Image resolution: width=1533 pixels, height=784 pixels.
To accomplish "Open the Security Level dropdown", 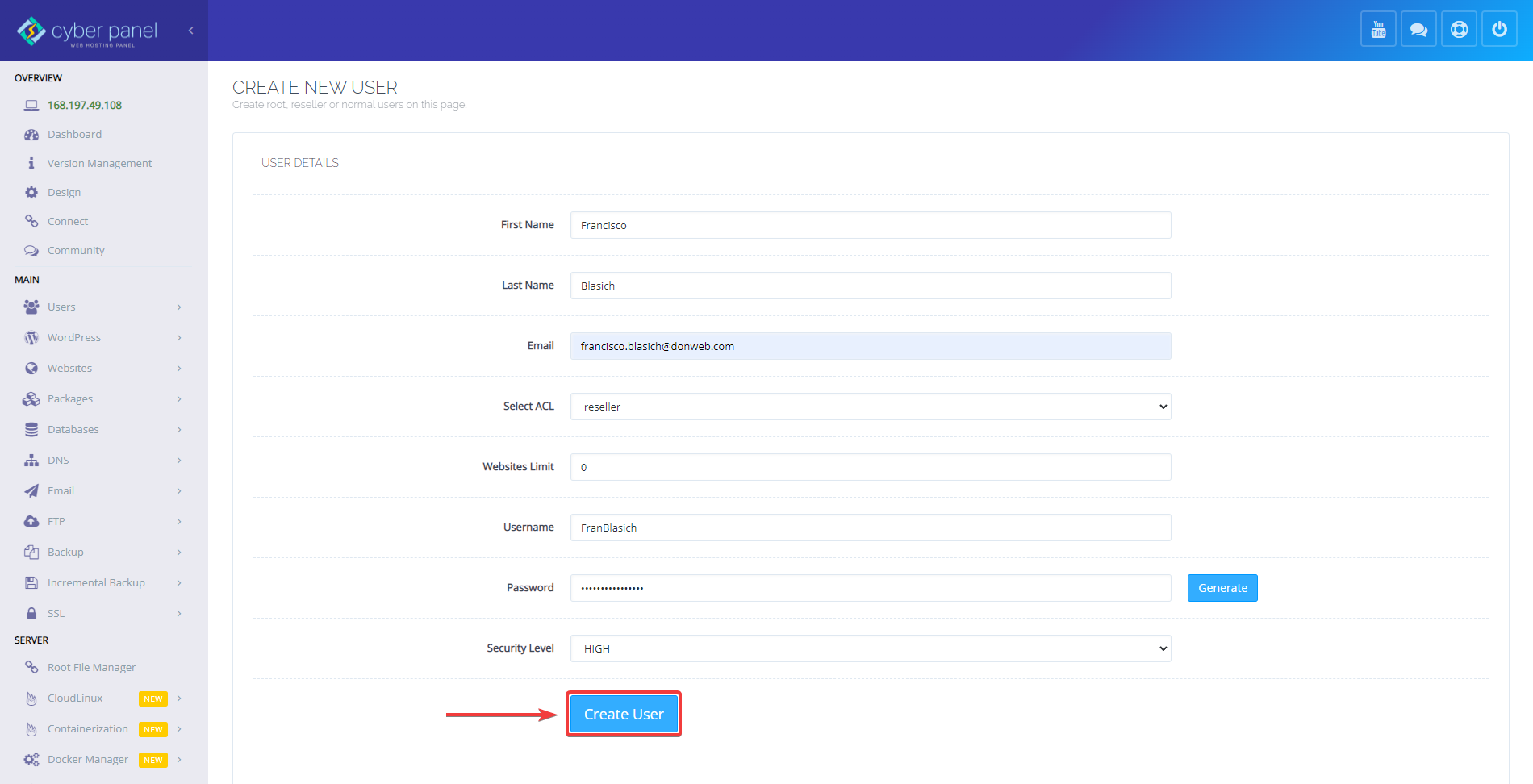I will [870, 648].
